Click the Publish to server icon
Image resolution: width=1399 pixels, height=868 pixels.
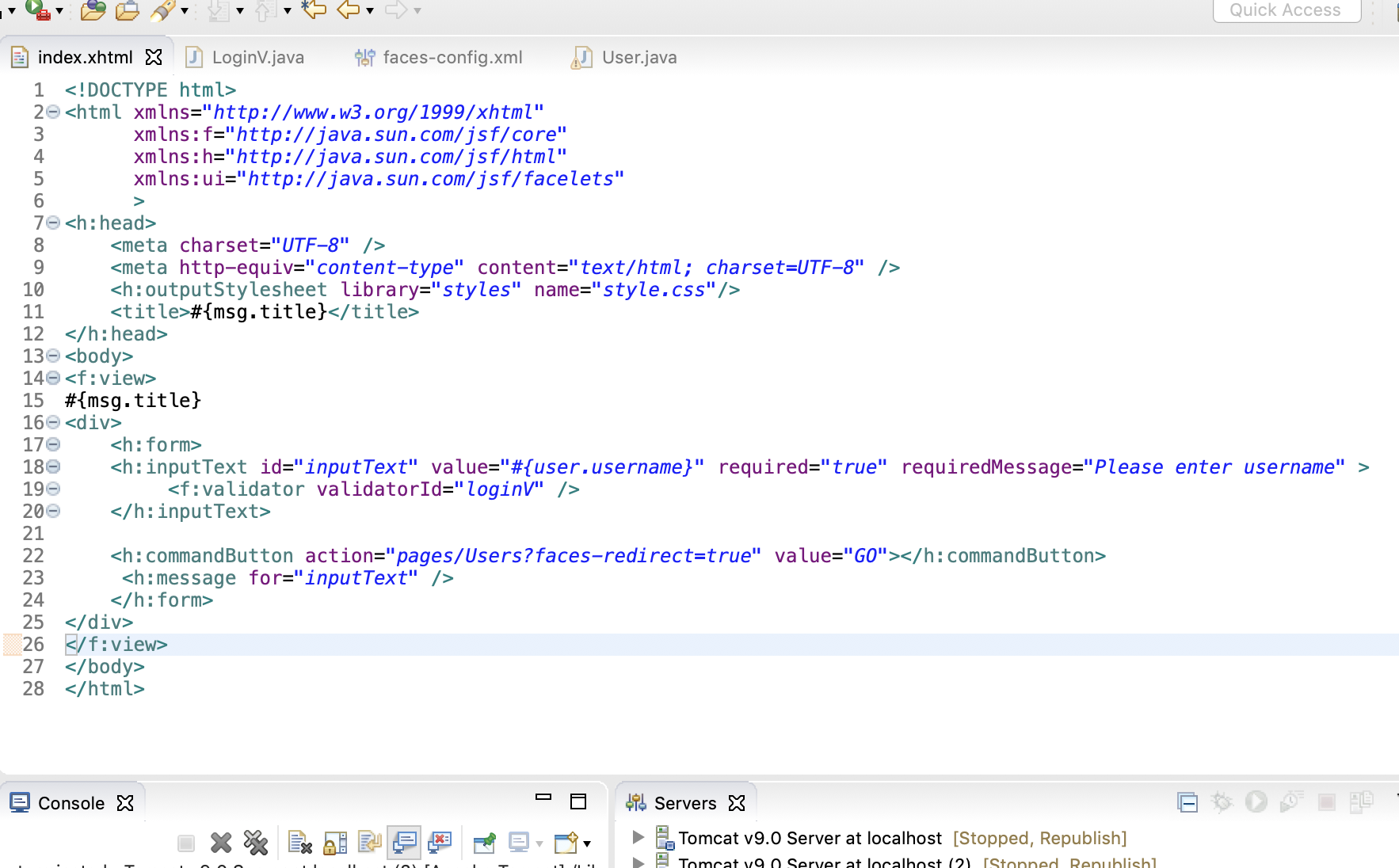(x=1362, y=802)
